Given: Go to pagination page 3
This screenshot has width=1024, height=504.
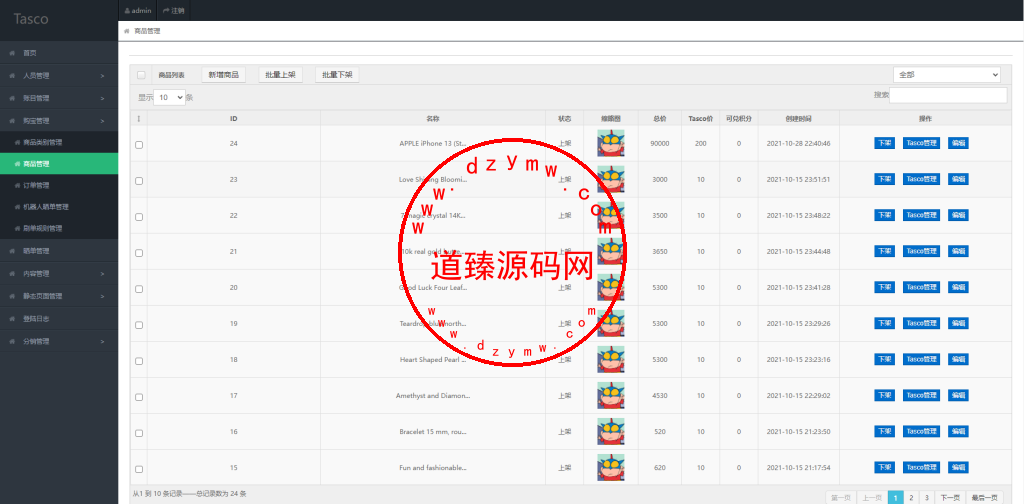Looking at the screenshot, I should 926,497.
